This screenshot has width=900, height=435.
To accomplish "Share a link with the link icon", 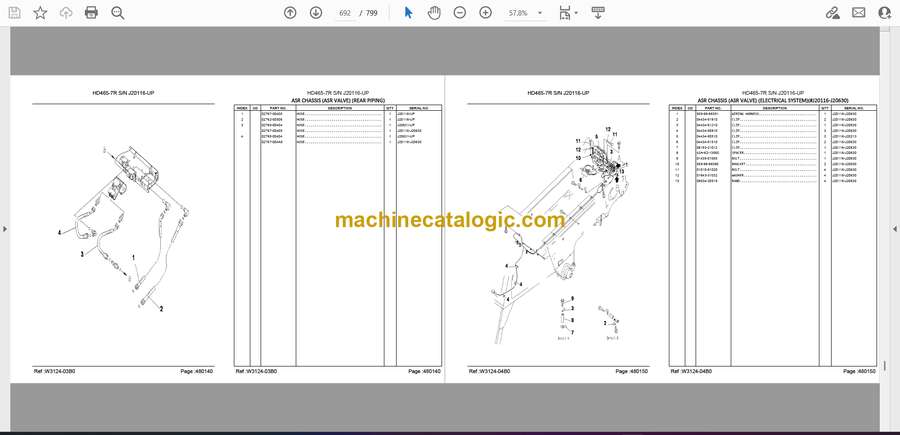I will (833, 13).
